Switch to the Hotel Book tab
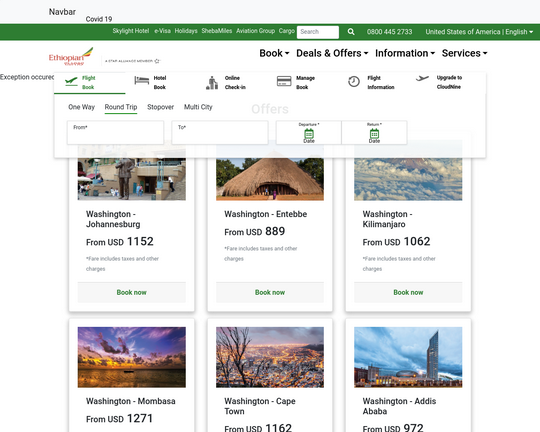The width and height of the screenshot is (540, 432). 160,83
